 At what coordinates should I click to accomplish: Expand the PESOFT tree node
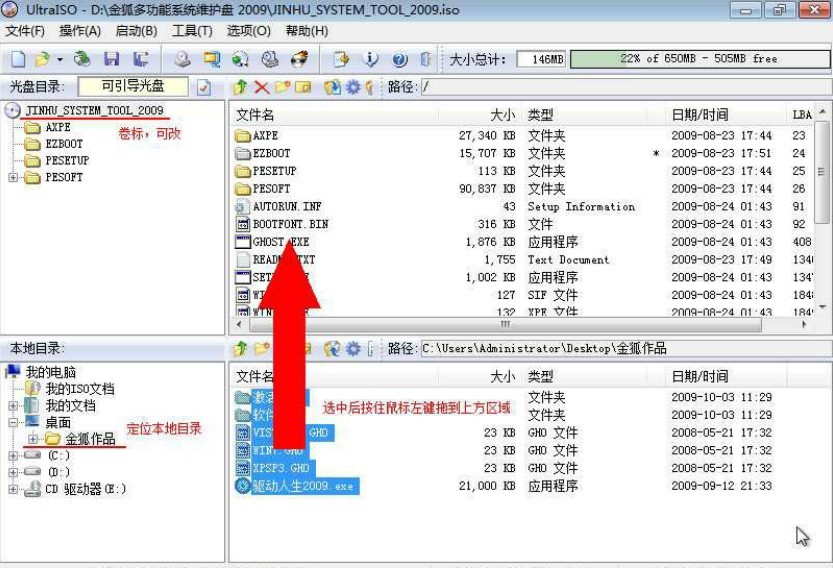pyautogui.click(x=13, y=177)
